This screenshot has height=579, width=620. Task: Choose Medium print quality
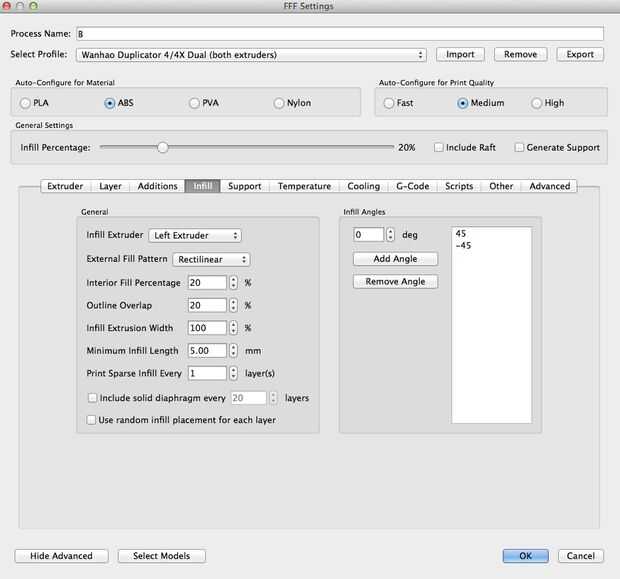pyautogui.click(x=462, y=103)
